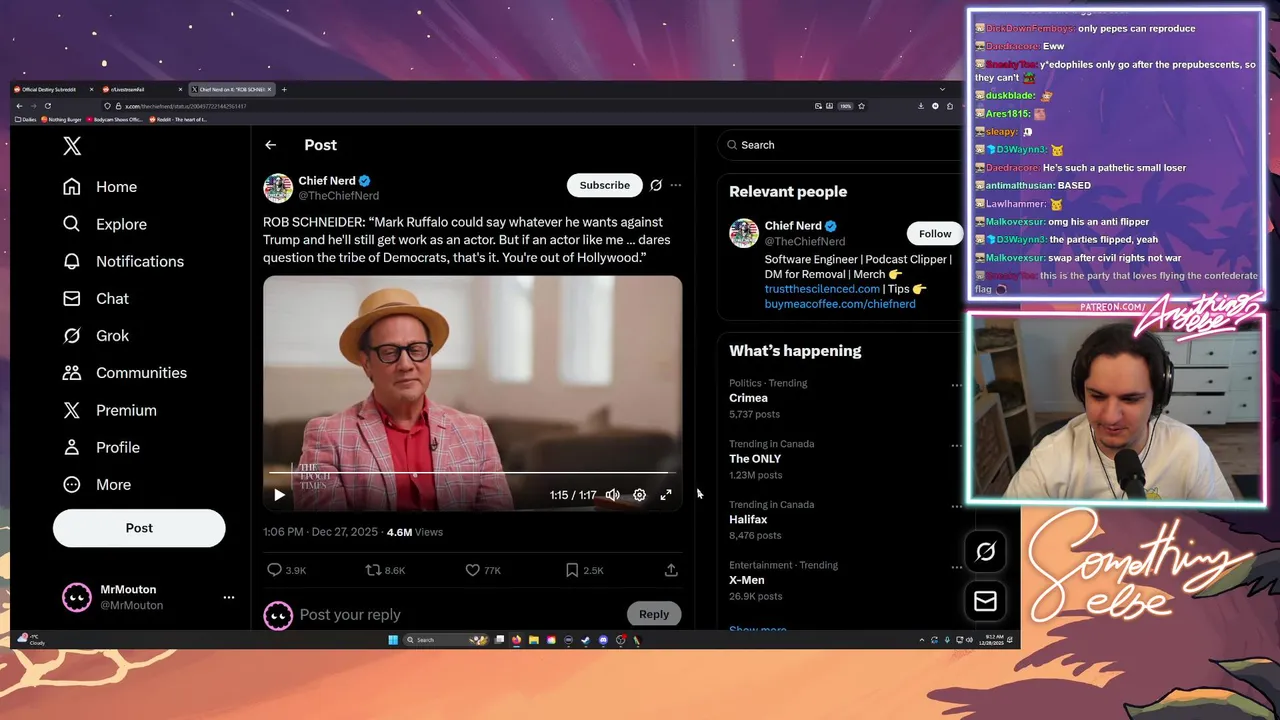Open a new browser tab
The height and width of the screenshot is (720, 1280).
(284, 89)
